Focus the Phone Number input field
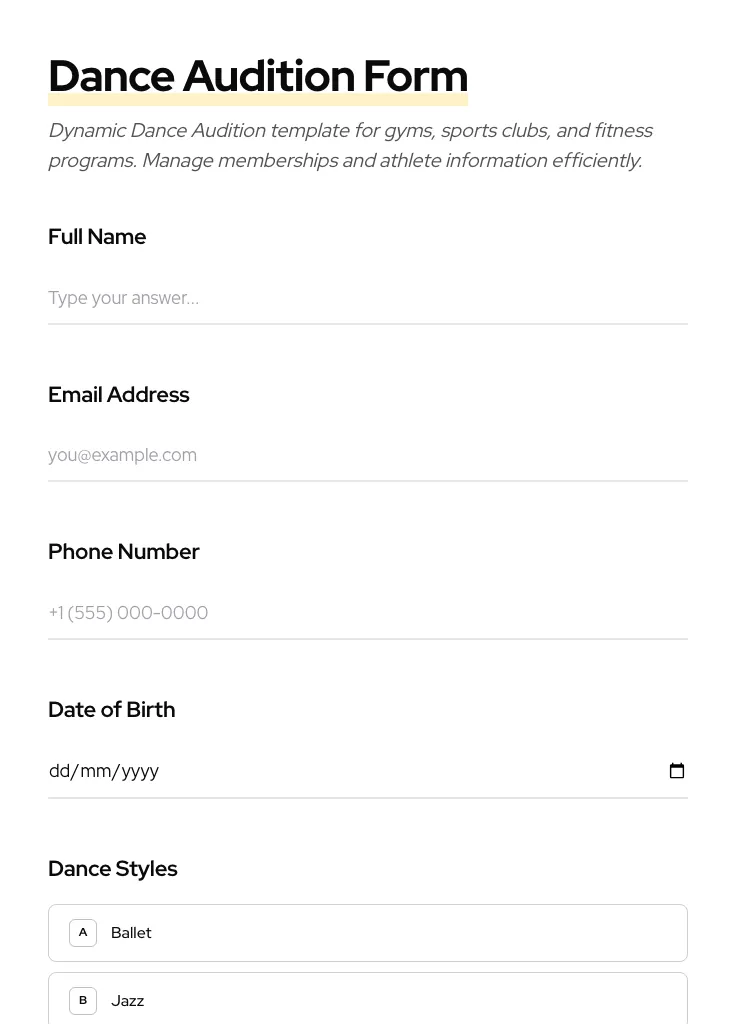Viewport: 736px width, 1024px height. point(367,613)
